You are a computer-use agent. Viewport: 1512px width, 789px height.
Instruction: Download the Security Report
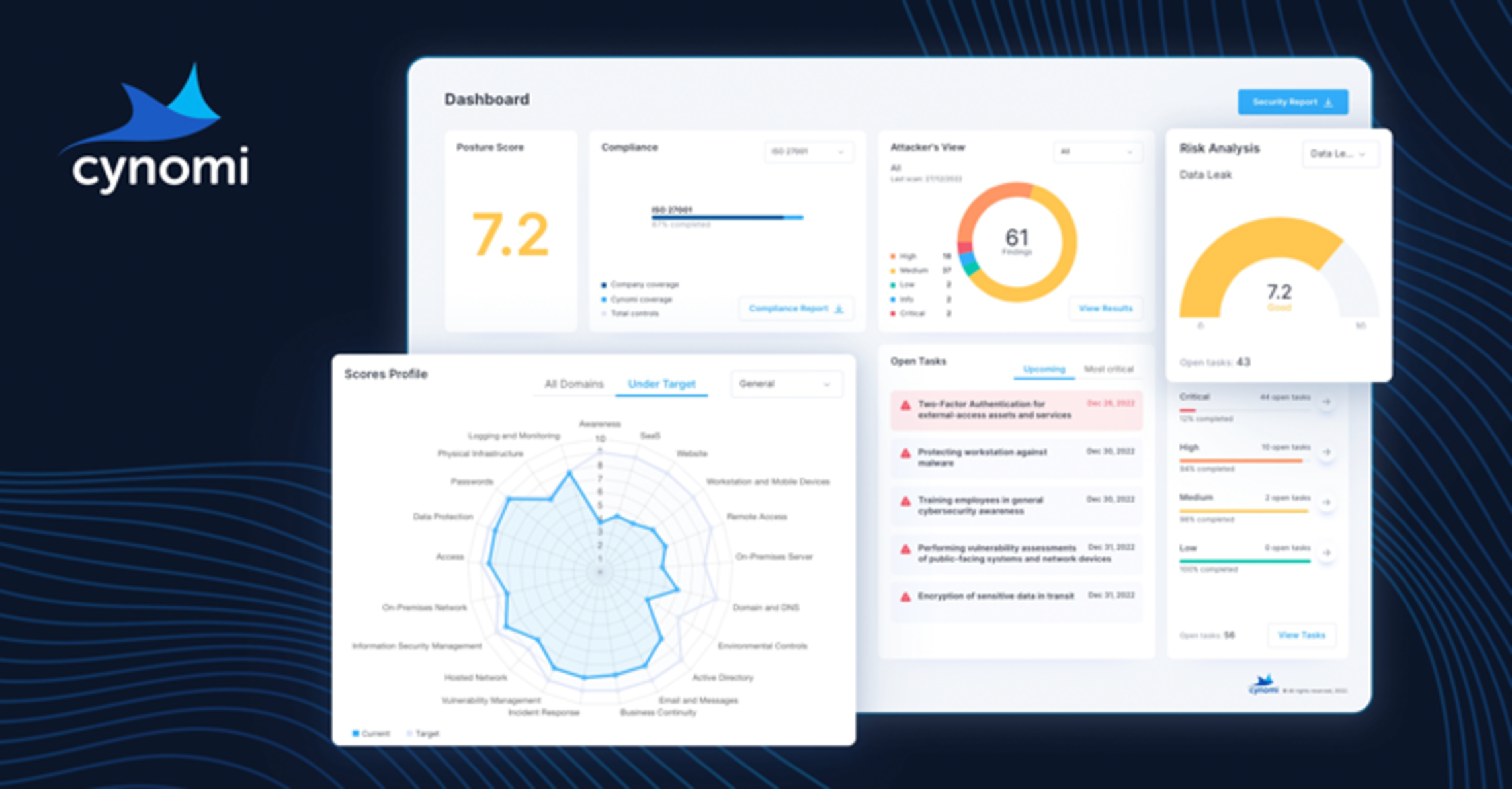pyautogui.click(x=1292, y=103)
